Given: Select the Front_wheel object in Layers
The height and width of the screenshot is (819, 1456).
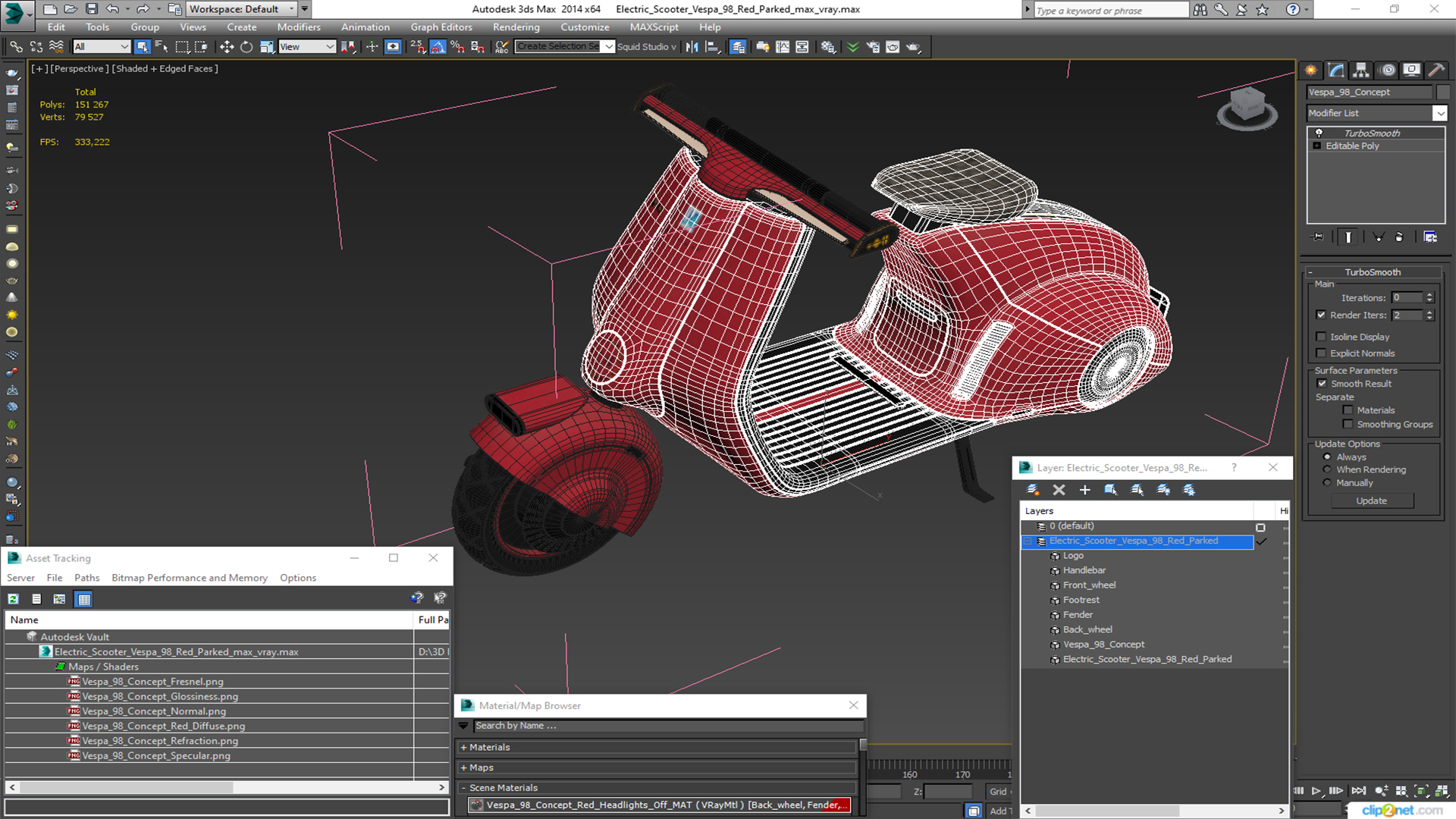Looking at the screenshot, I should [x=1089, y=585].
